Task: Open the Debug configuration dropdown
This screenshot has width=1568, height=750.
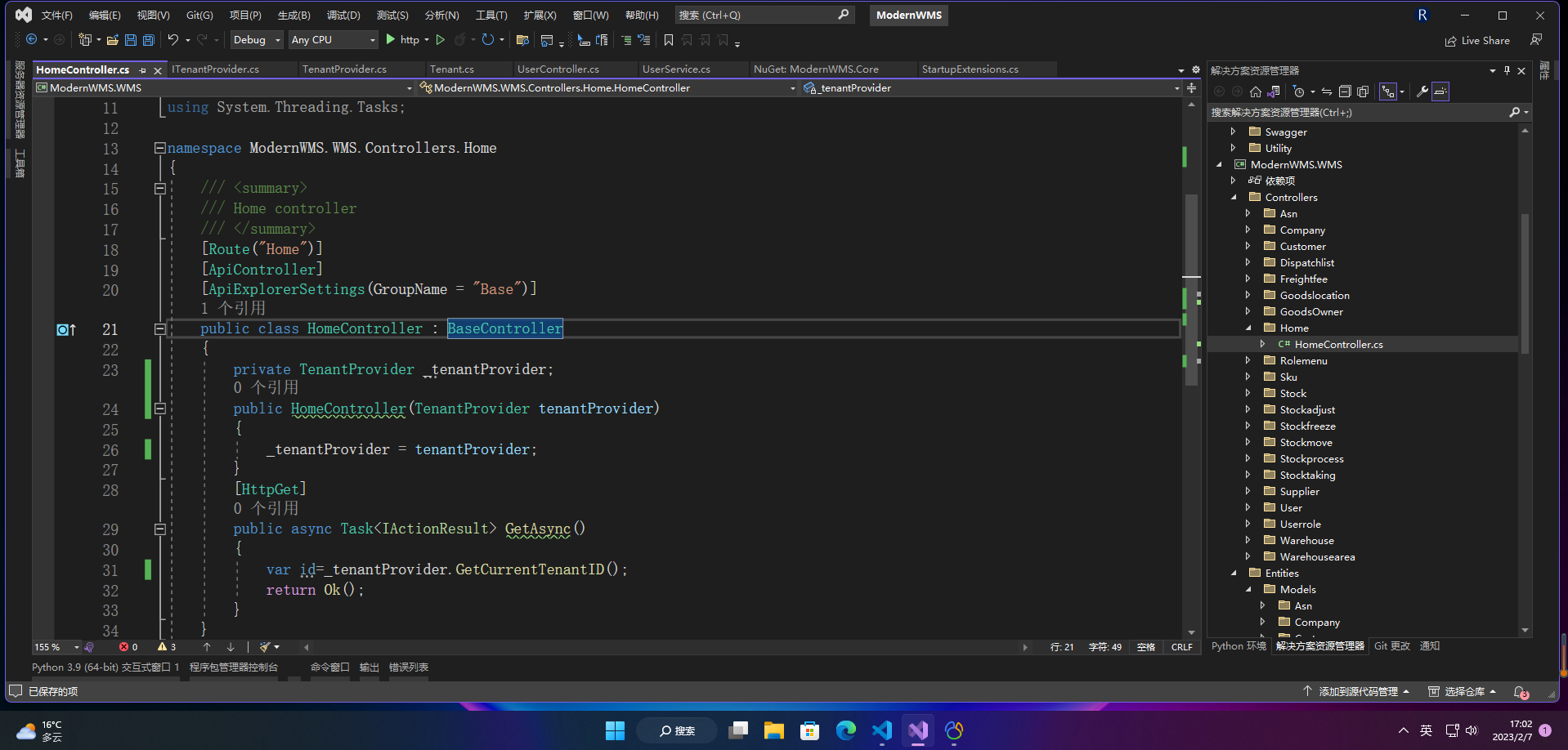Action: click(256, 40)
